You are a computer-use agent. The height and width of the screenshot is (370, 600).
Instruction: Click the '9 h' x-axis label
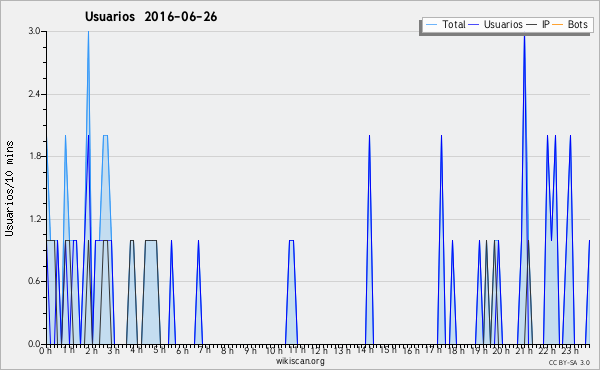pyautogui.click(x=250, y=350)
